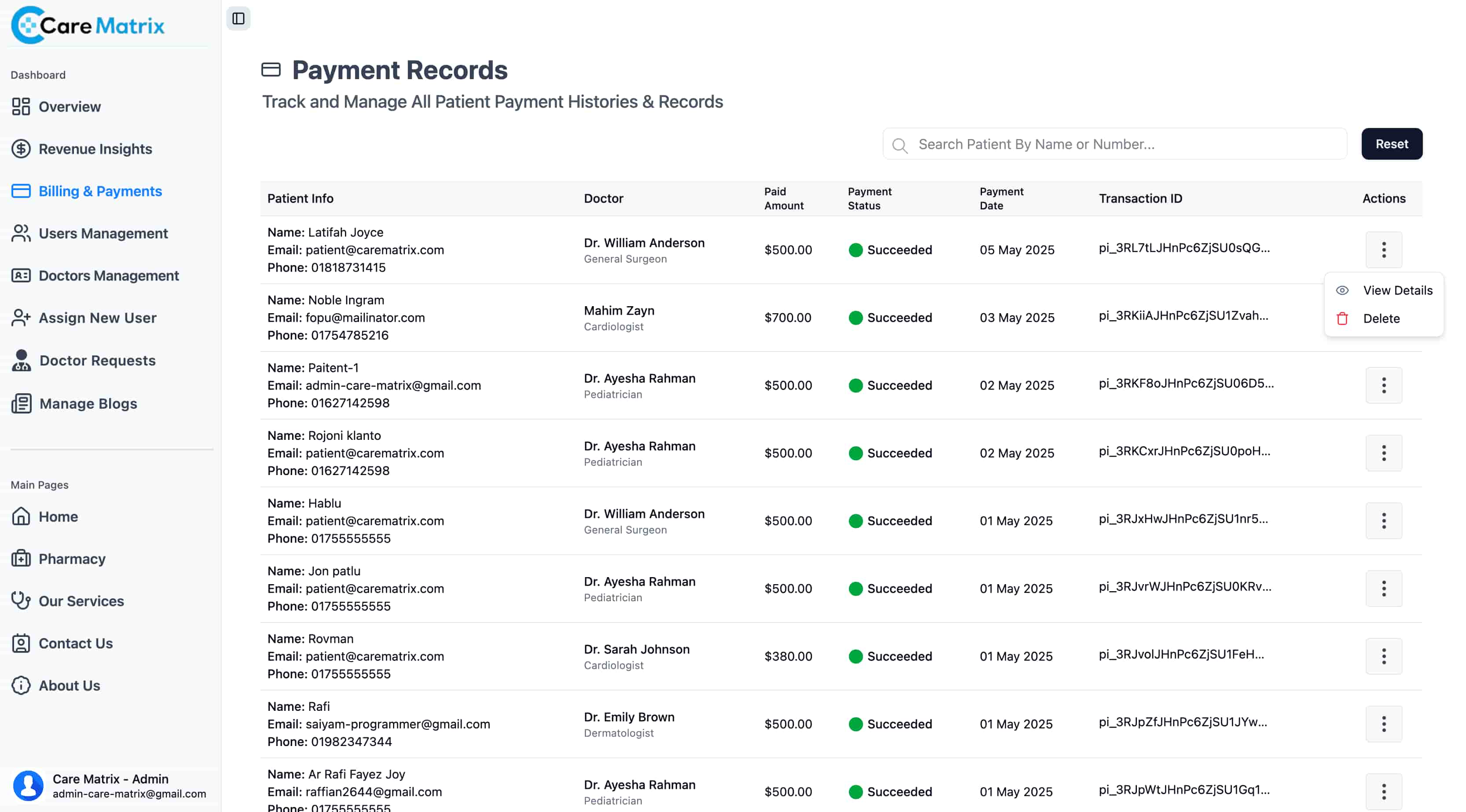Click Dr. Emily Brown doctor name
Image resolution: width=1466 pixels, height=812 pixels.
coord(629,717)
